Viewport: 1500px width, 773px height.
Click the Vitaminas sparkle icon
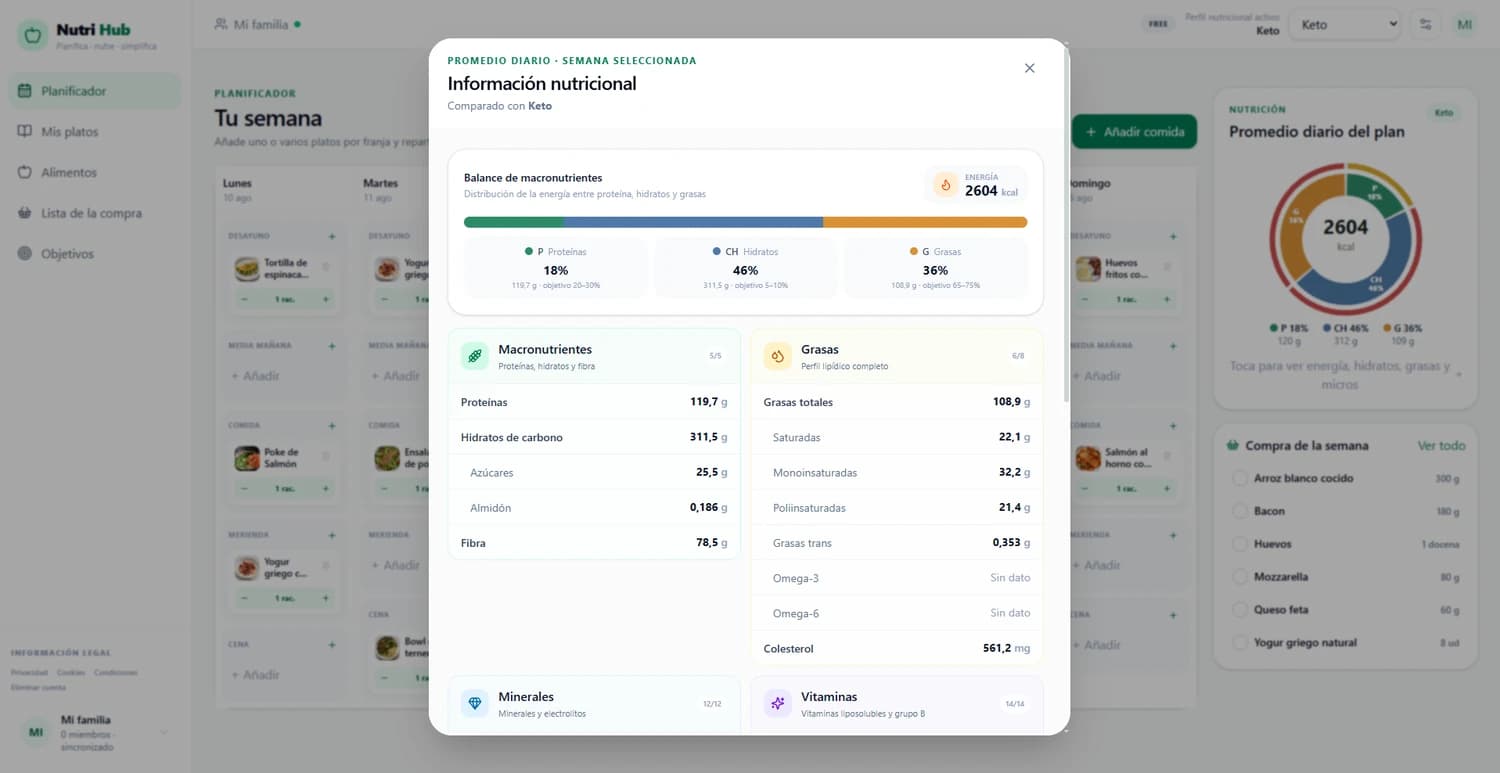(778, 703)
